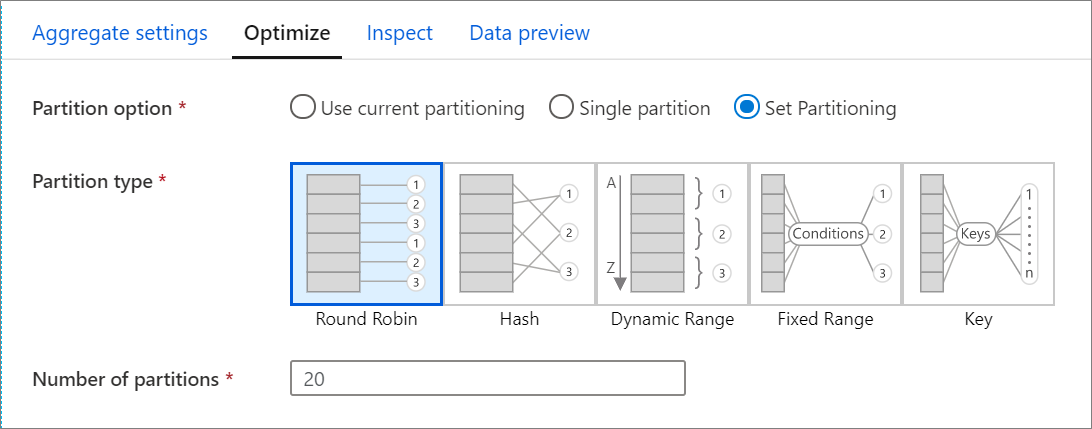Image resolution: width=1092 pixels, height=429 pixels.
Task: Click the Fixed Range caption text
Action: coord(825,320)
